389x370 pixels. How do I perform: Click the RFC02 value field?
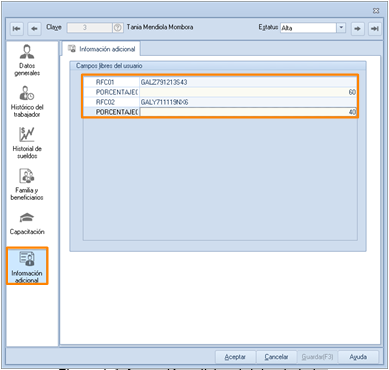(248, 102)
